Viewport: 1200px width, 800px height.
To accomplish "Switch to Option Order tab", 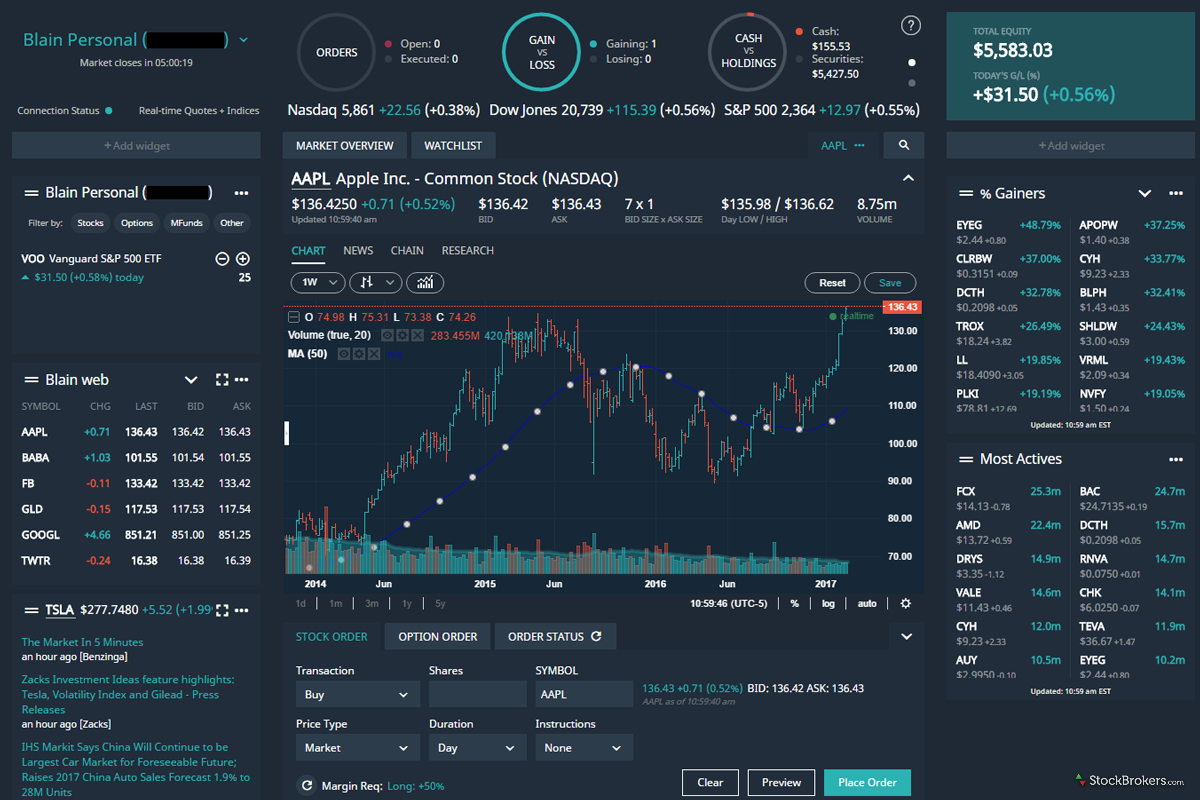I will point(438,636).
